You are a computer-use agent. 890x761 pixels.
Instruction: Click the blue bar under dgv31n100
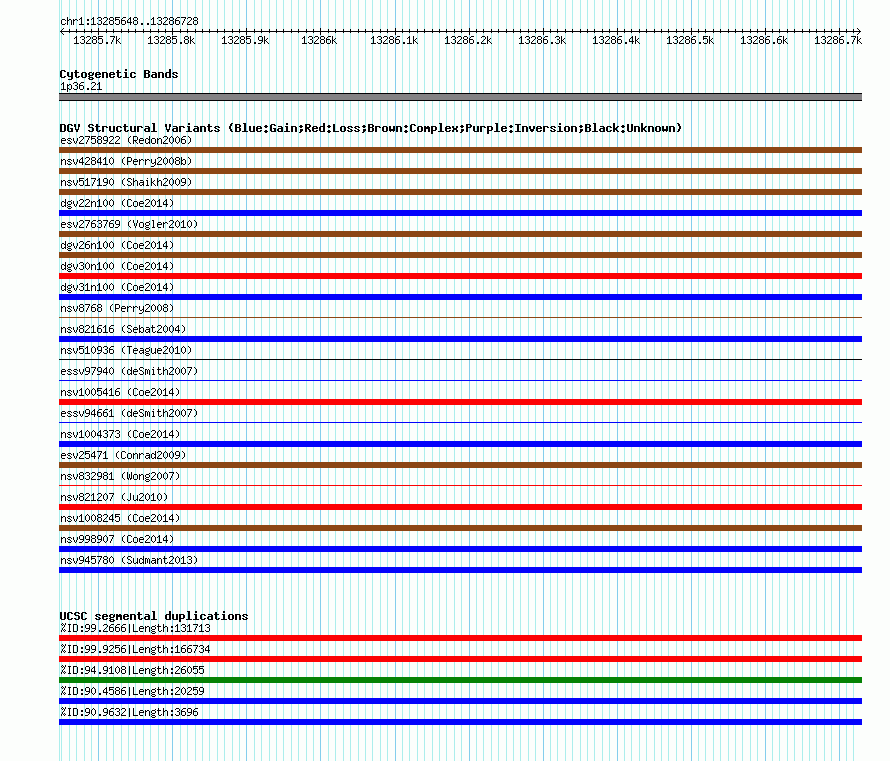[x=460, y=297]
